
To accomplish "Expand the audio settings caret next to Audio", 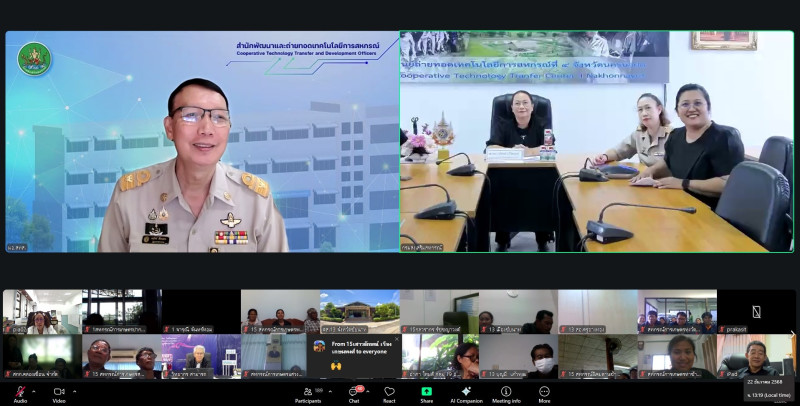I will (34, 391).
